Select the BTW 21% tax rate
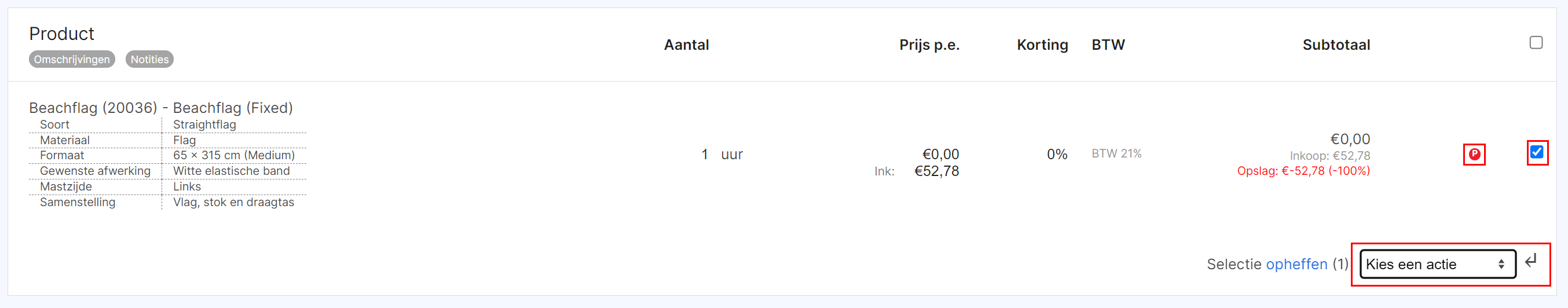1568x308 pixels. (1116, 154)
